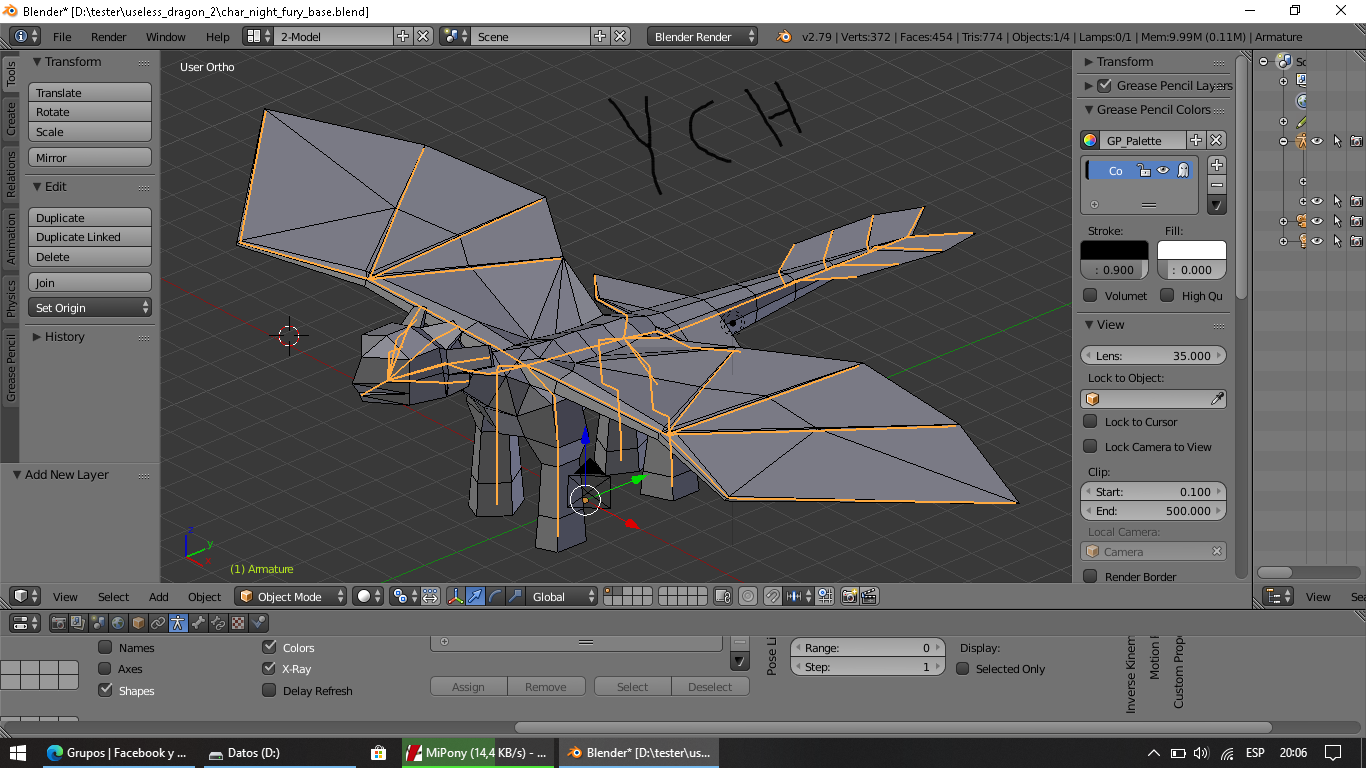
Task: Click the ghost onion-skin icon in palette color
Action: click(1183, 171)
